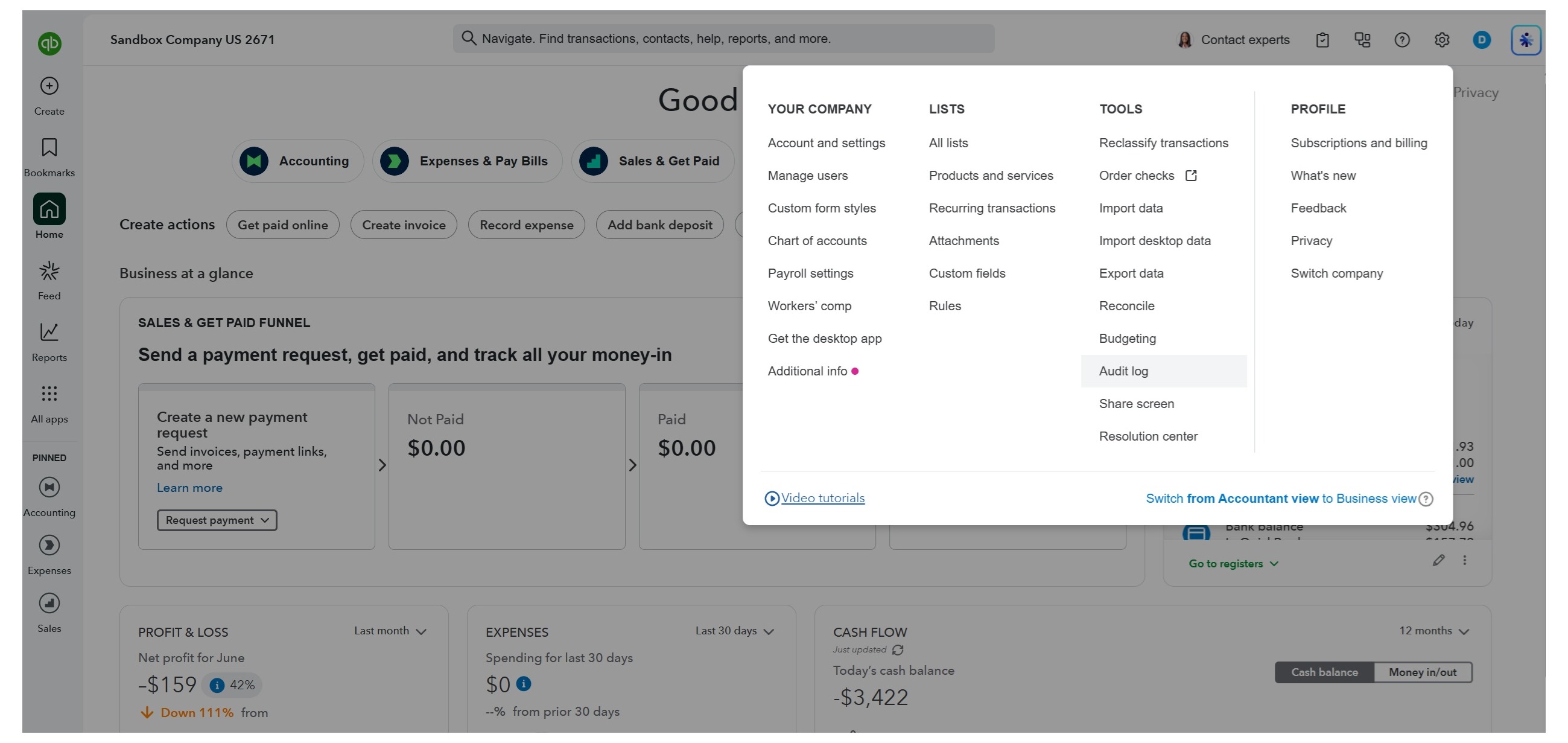Open Audit log tool
1568x743 pixels.
point(1163,371)
